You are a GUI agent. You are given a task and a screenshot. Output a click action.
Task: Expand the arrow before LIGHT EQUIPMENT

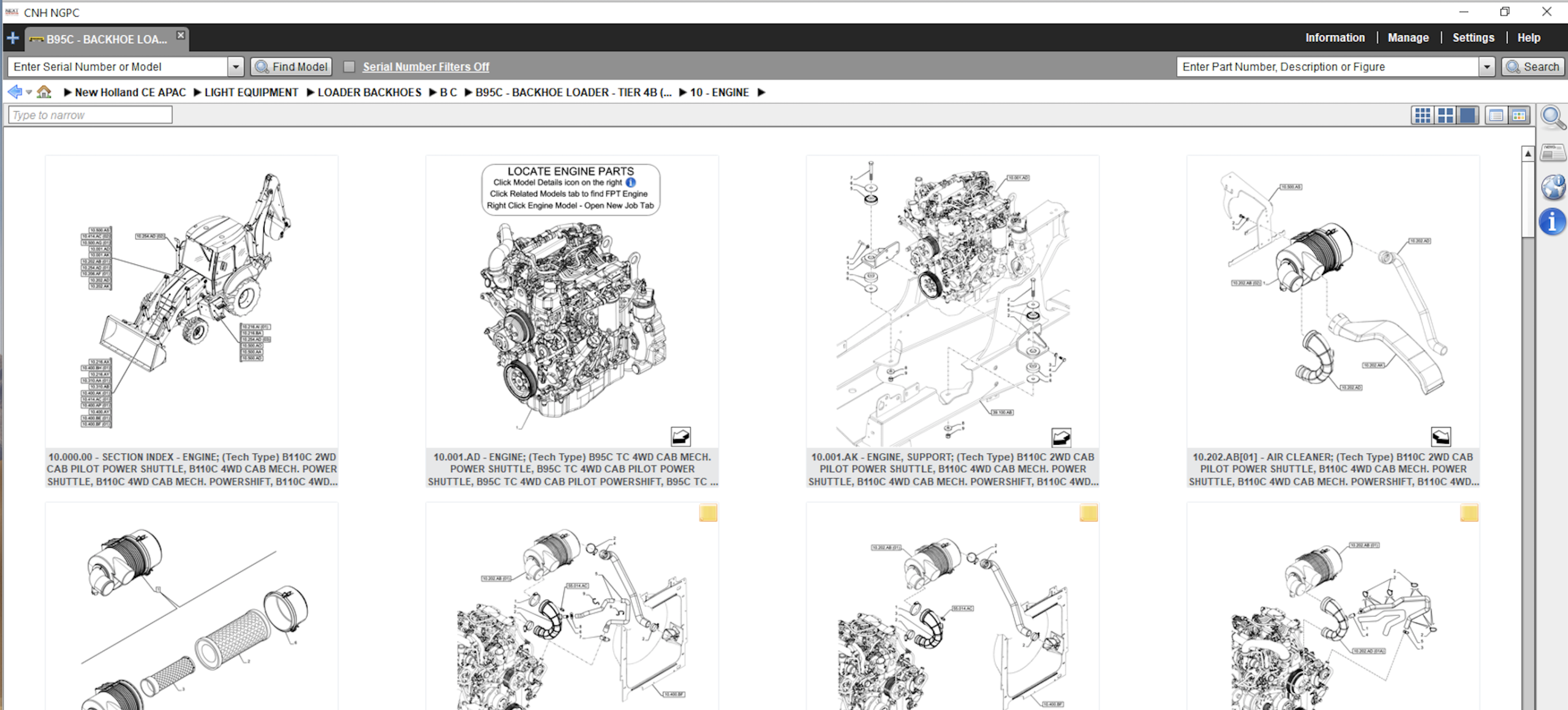(197, 93)
